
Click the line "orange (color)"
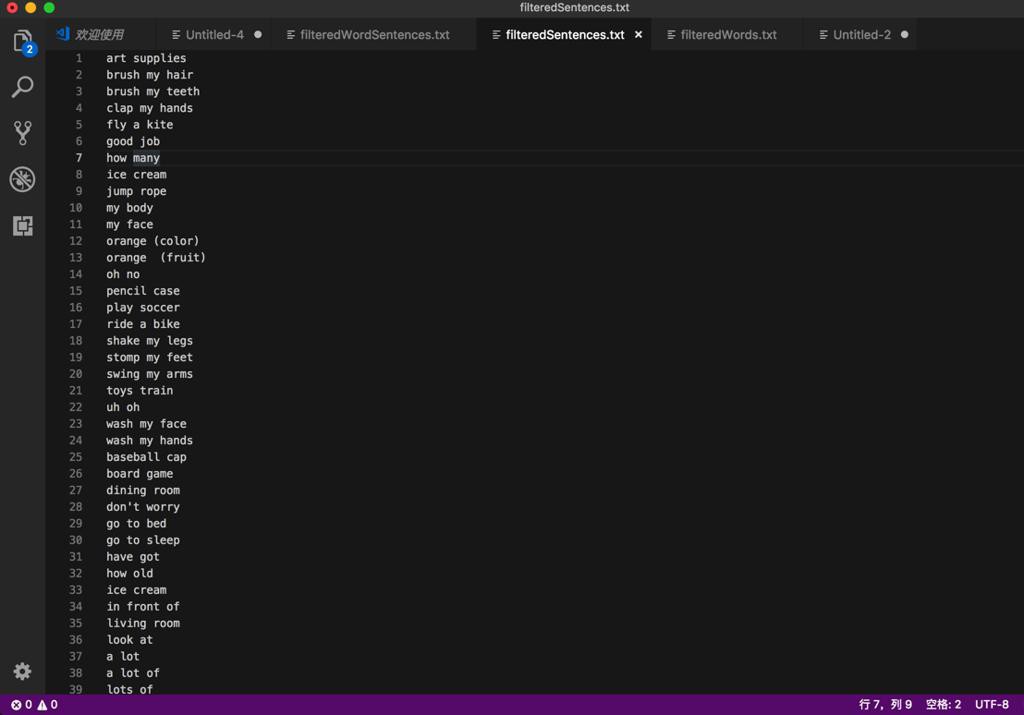[153, 241]
